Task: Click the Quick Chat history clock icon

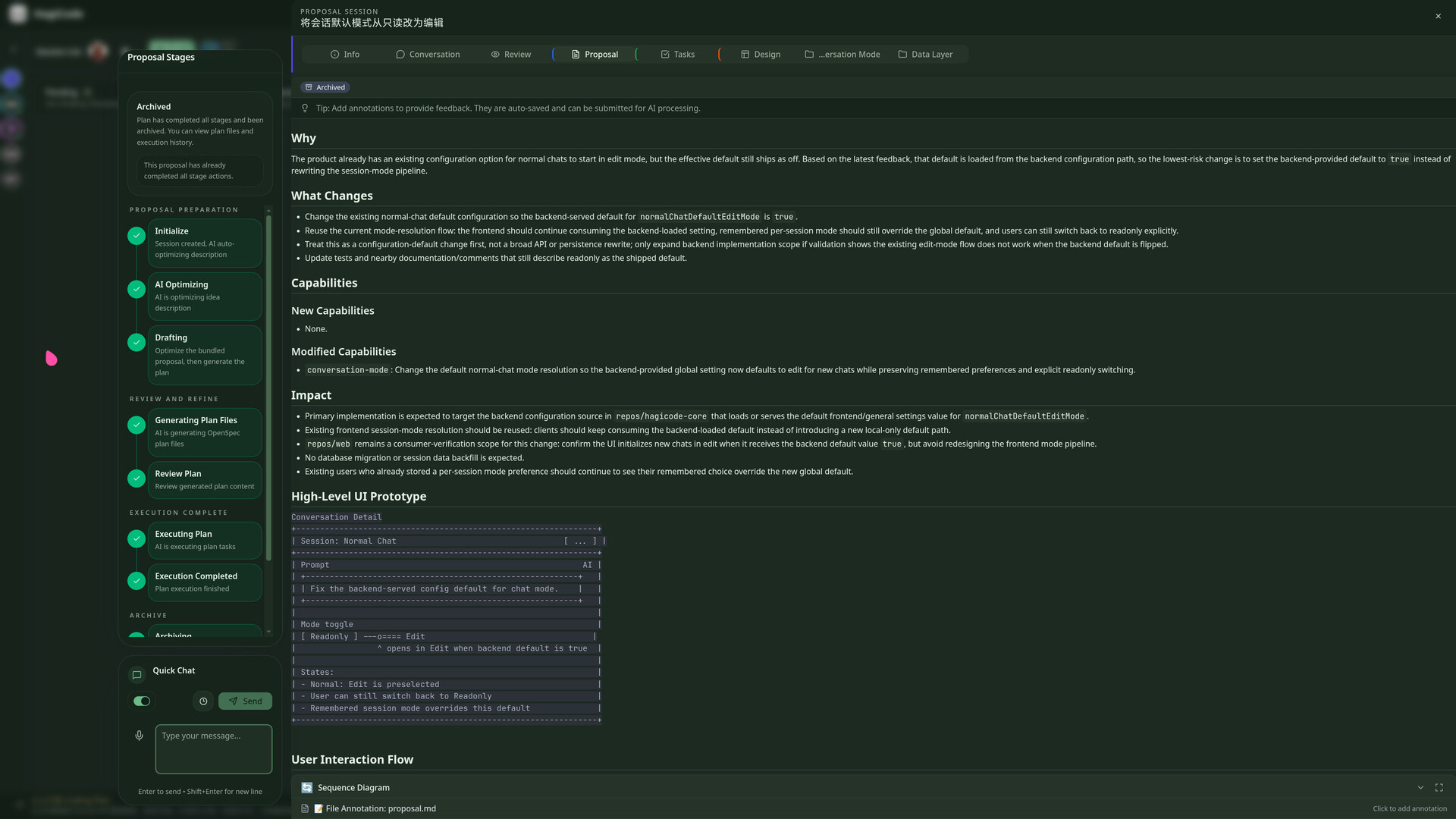Action: (203, 701)
